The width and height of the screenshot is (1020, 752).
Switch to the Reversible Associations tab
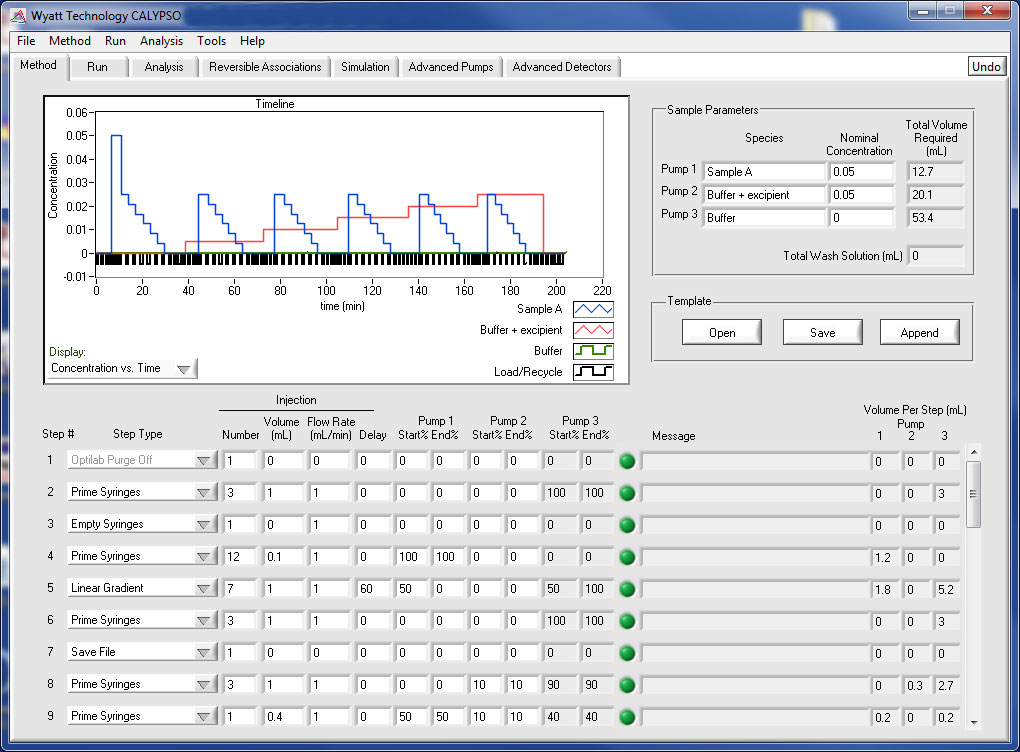[265, 67]
